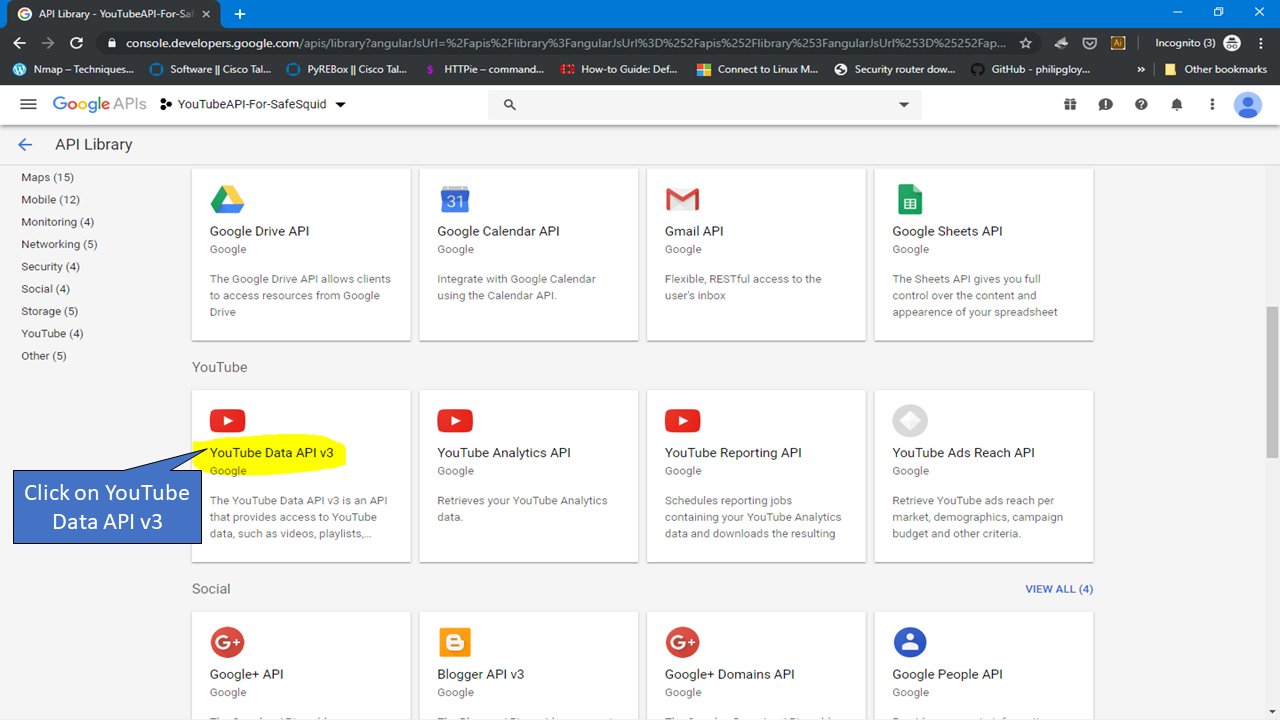Click the Google APIs logo
1280x720 pixels.
click(x=100, y=104)
